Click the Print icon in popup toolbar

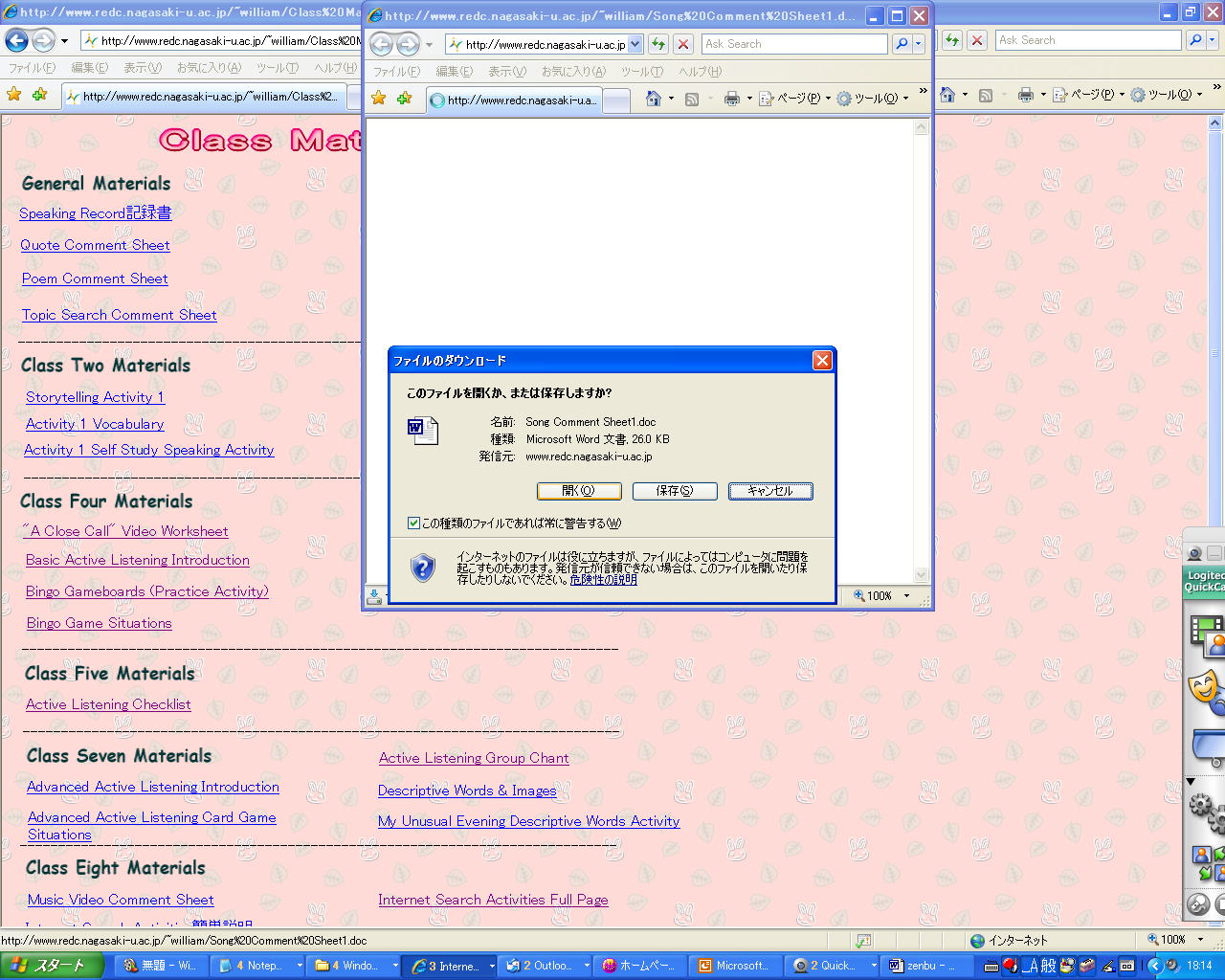point(732,99)
